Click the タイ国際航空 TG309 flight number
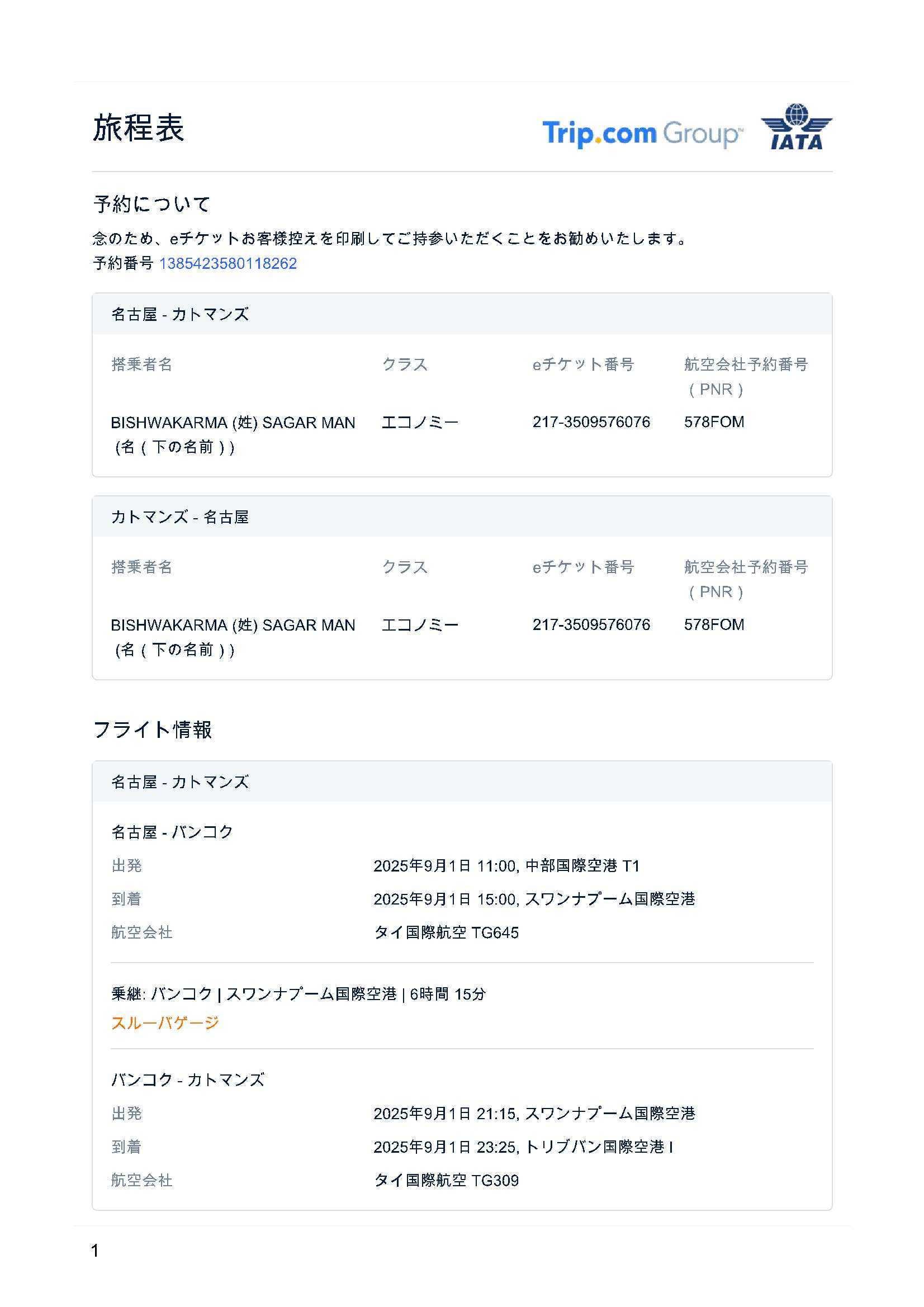This screenshot has width=924, height=1307. tap(446, 1180)
